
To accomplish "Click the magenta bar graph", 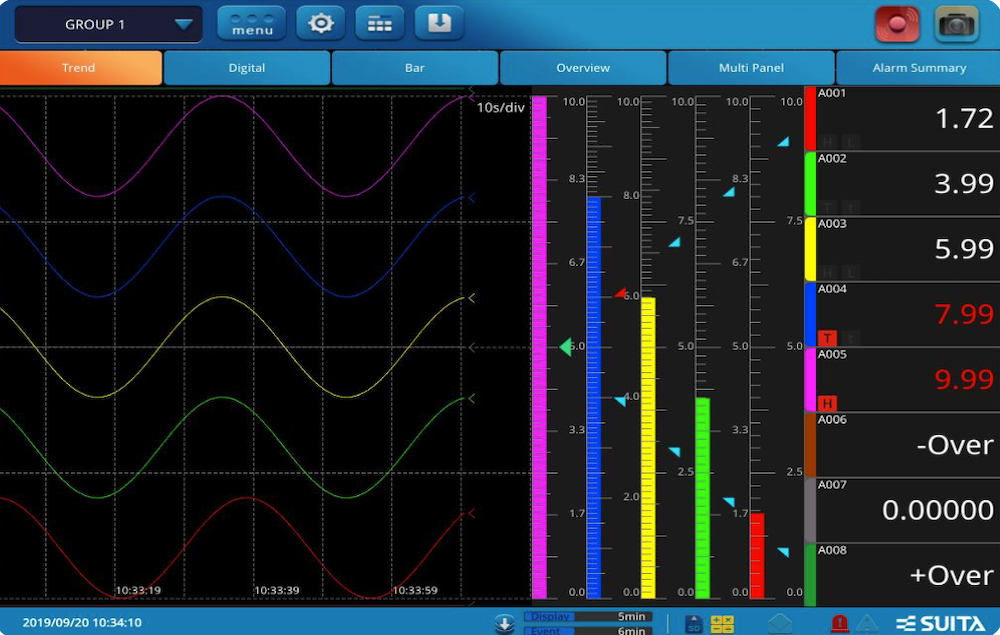I will pyautogui.click(x=540, y=347).
